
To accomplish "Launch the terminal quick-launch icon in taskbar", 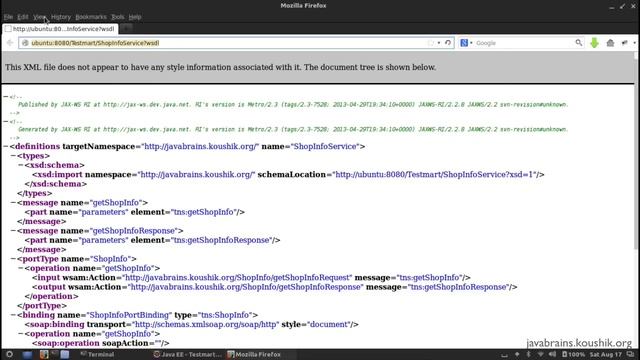I will [x=54, y=354].
